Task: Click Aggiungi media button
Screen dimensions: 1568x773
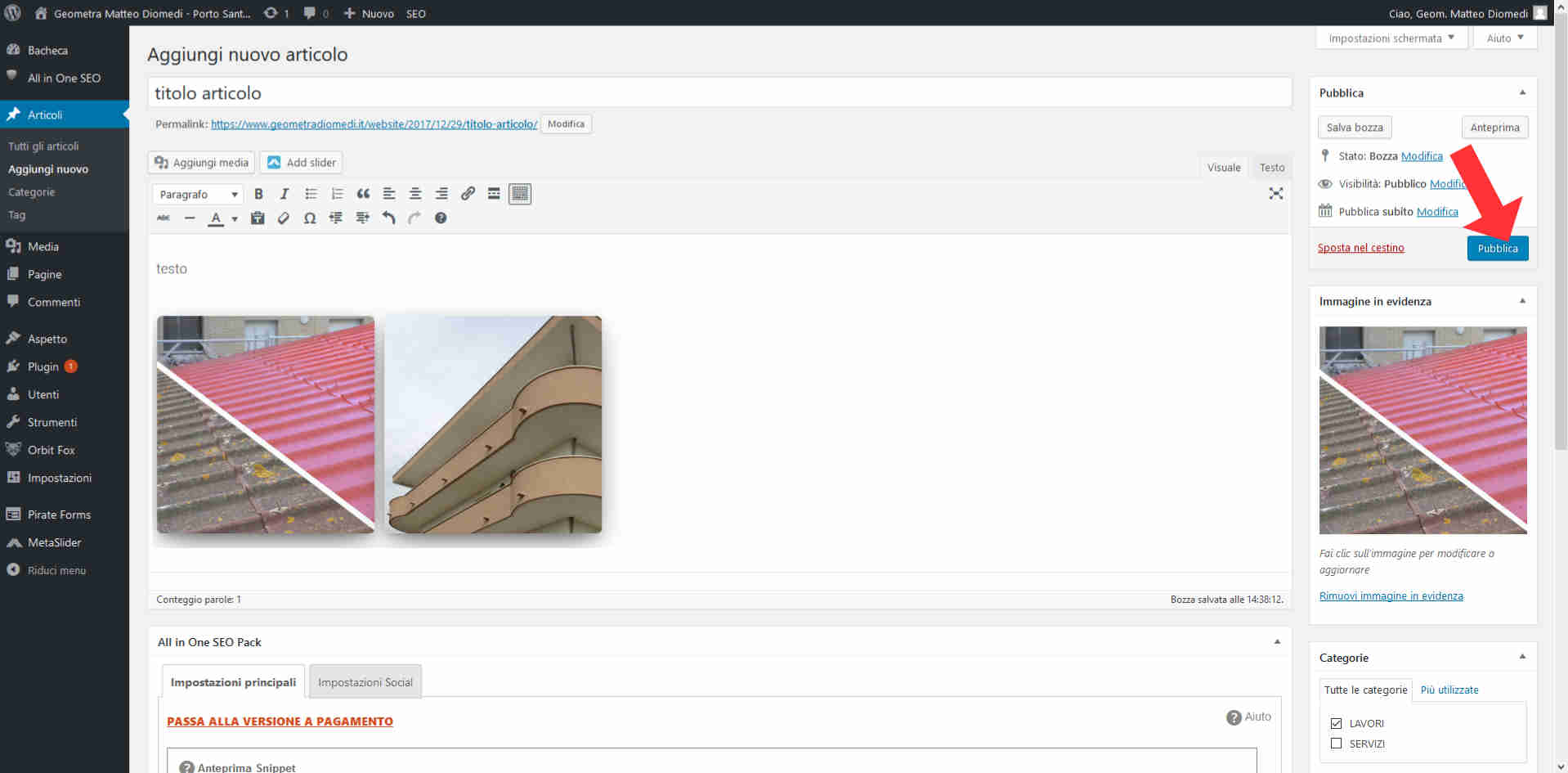Action: [x=201, y=163]
